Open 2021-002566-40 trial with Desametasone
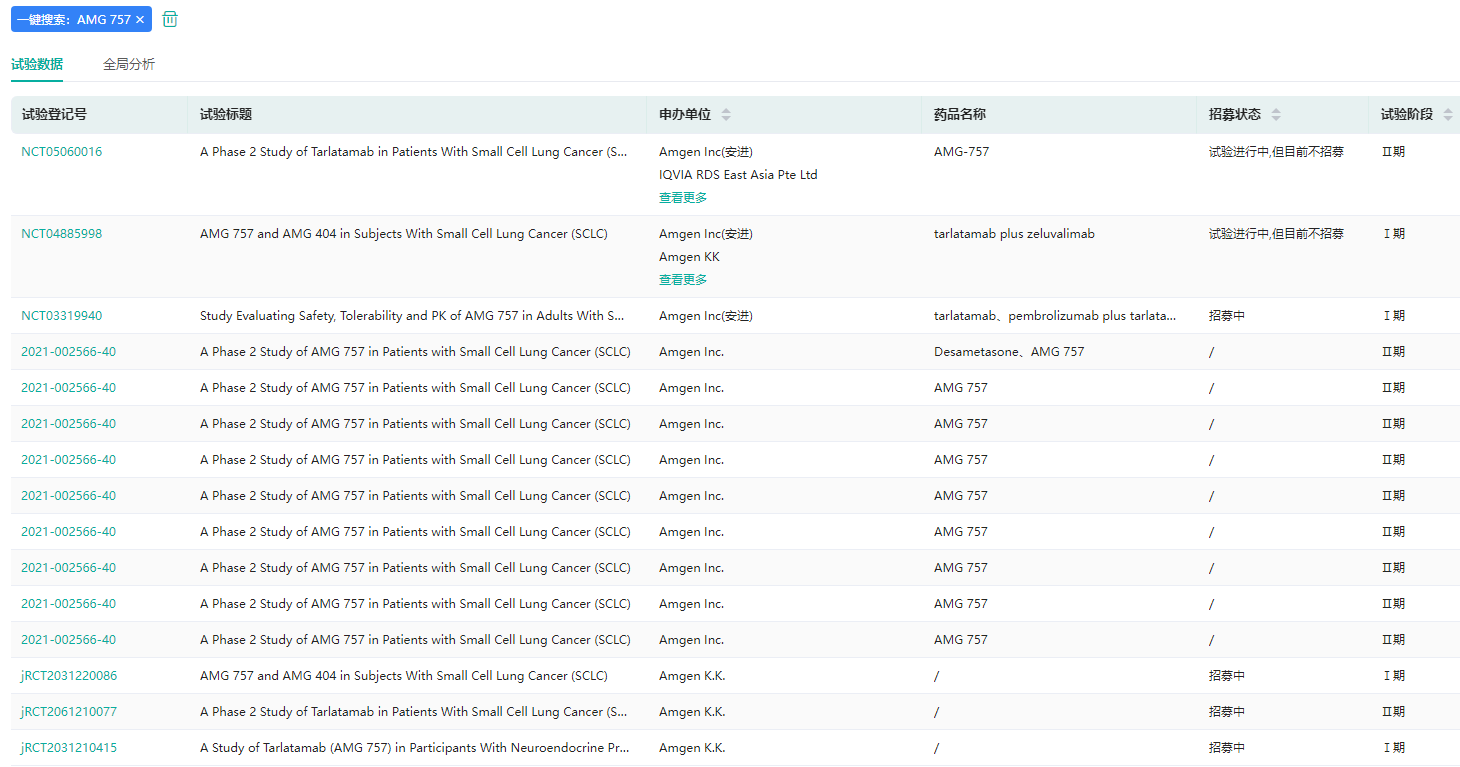The width and height of the screenshot is (1460, 767). 68,352
